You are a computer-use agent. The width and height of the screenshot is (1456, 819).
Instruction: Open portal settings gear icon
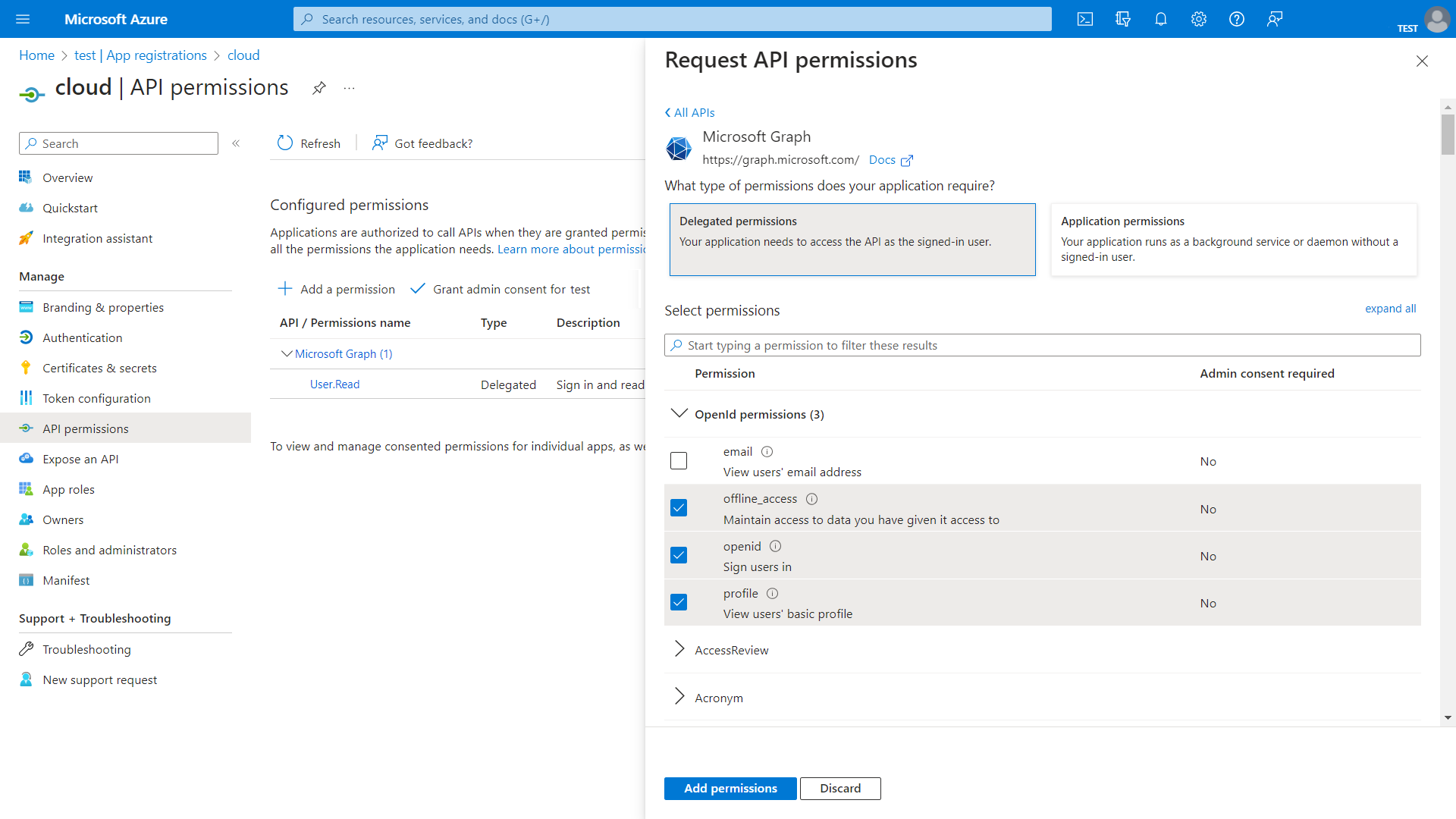click(1199, 19)
